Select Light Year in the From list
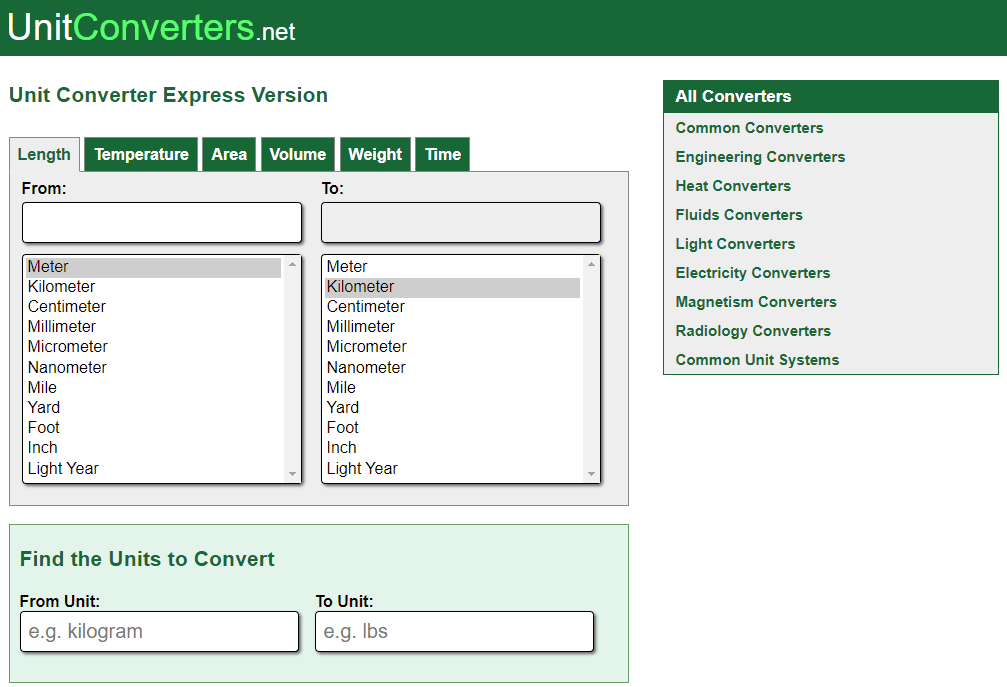This screenshot has width=1007, height=687. click(153, 468)
